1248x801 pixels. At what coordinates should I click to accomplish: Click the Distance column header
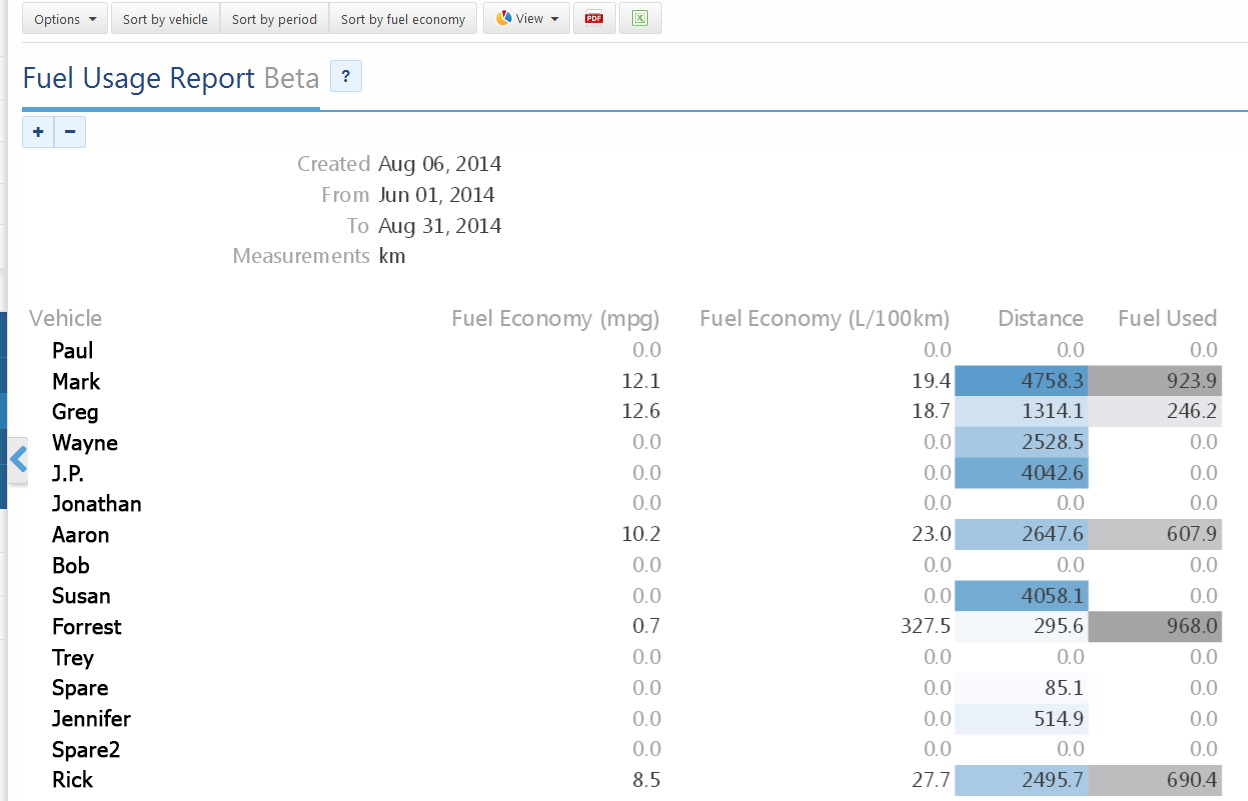pos(1040,319)
